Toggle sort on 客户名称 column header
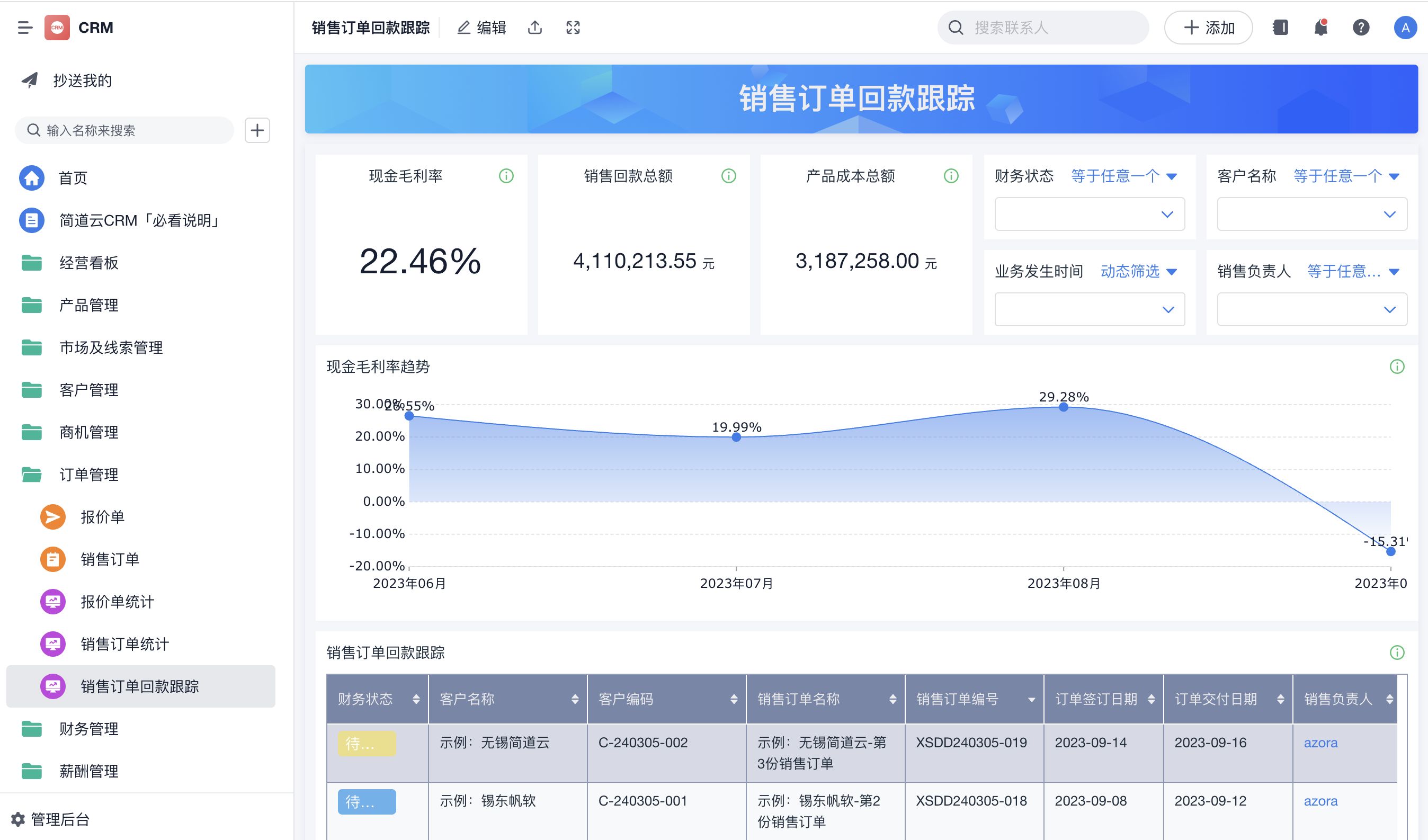This screenshot has width=1428, height=840. pyautogui.click(x=575, y=699)
